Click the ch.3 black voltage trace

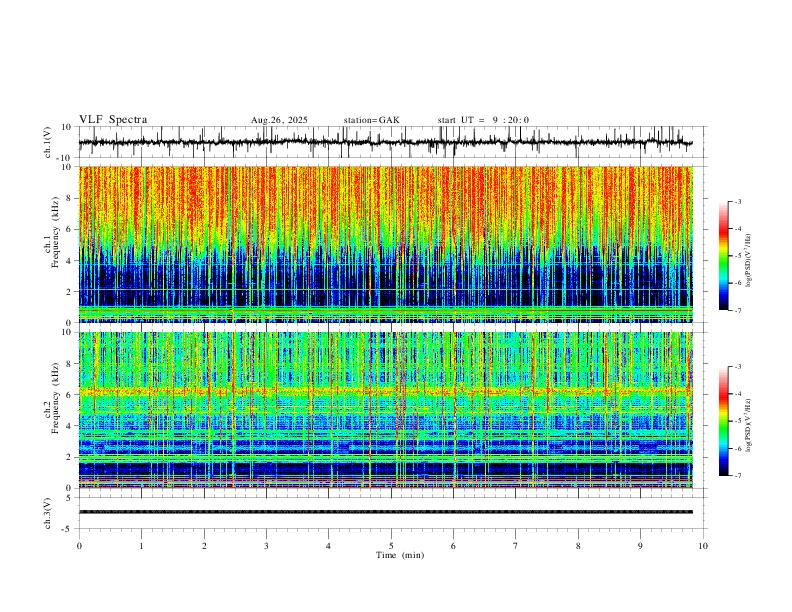(x=385, y=512)
